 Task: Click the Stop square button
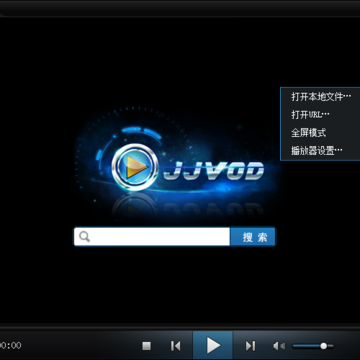147,346
